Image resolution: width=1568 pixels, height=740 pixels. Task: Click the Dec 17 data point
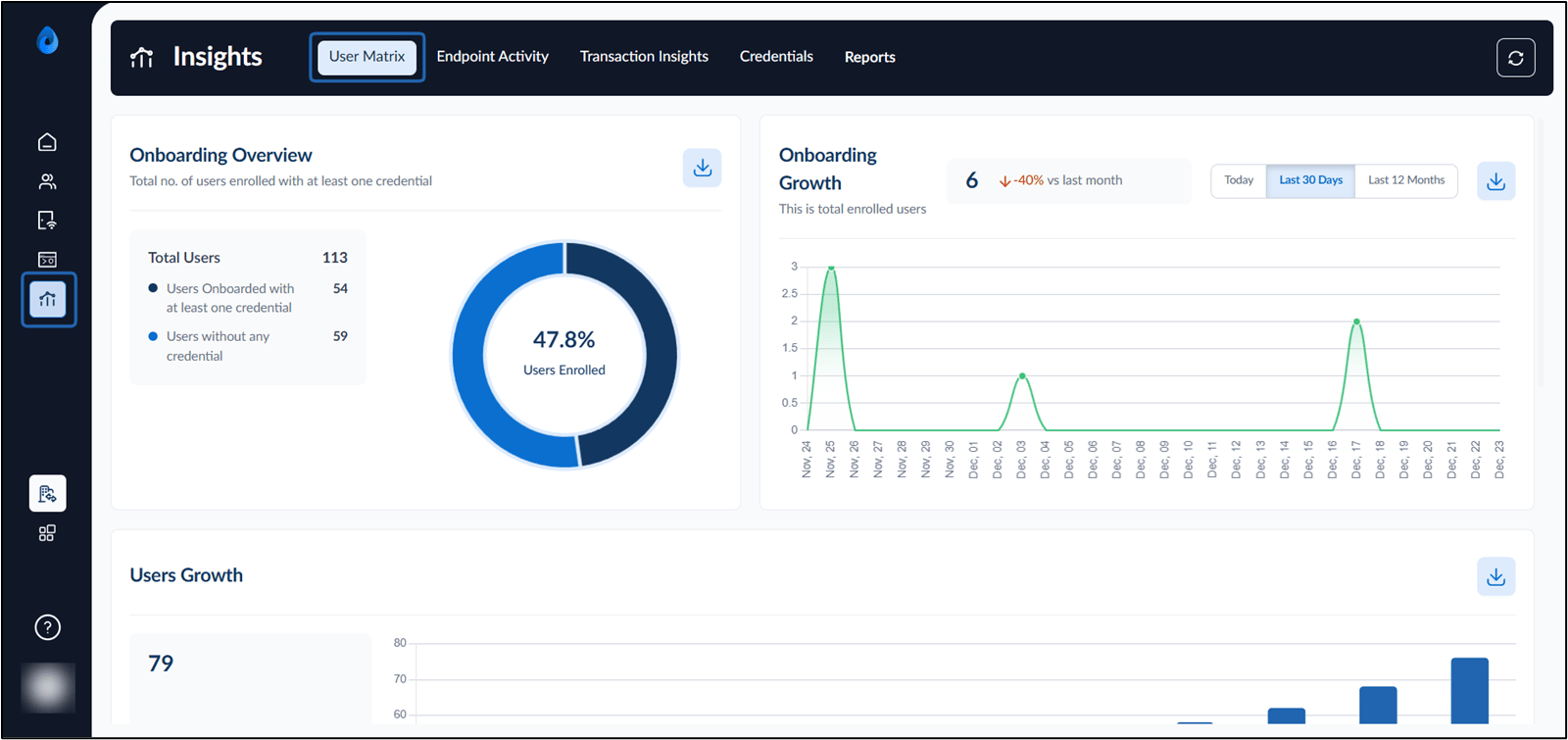(1356, 321)
